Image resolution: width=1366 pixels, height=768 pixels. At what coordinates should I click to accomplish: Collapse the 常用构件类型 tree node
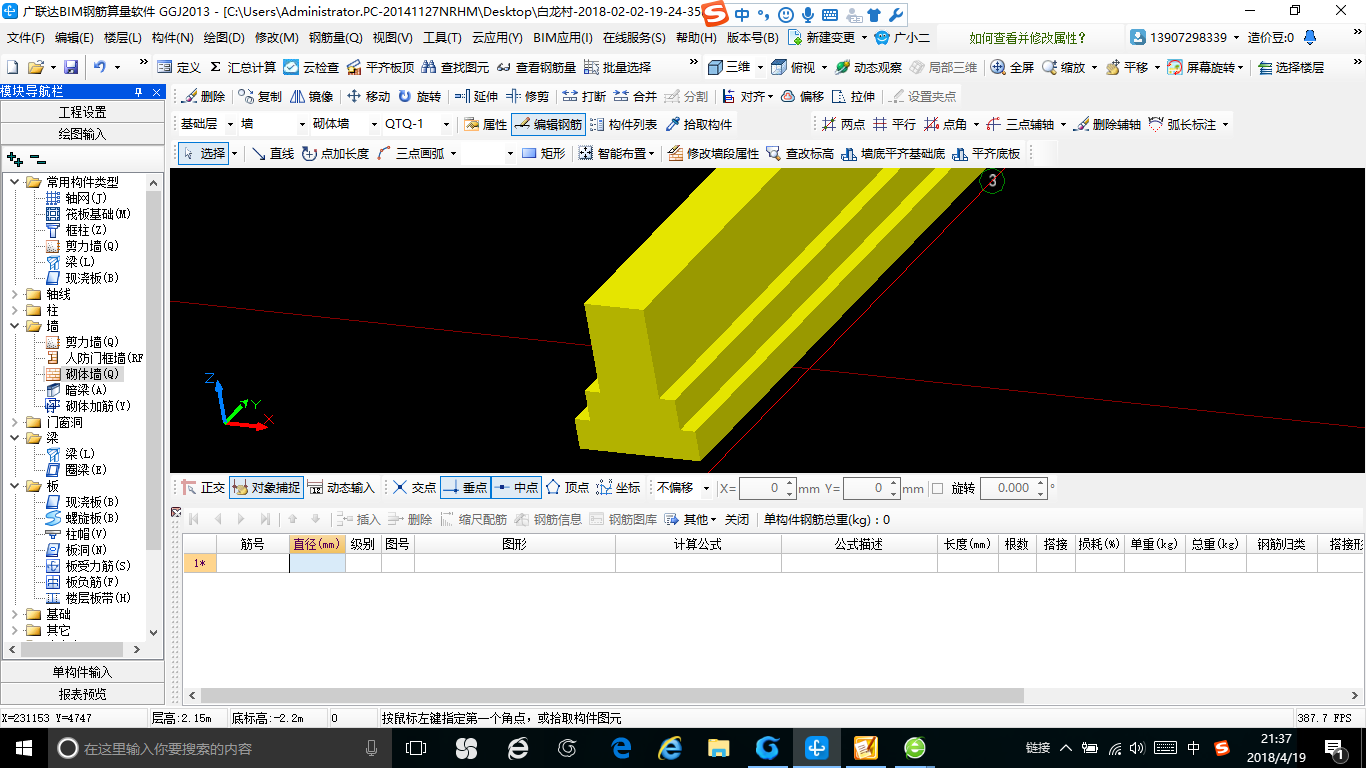tap(15, 182)
